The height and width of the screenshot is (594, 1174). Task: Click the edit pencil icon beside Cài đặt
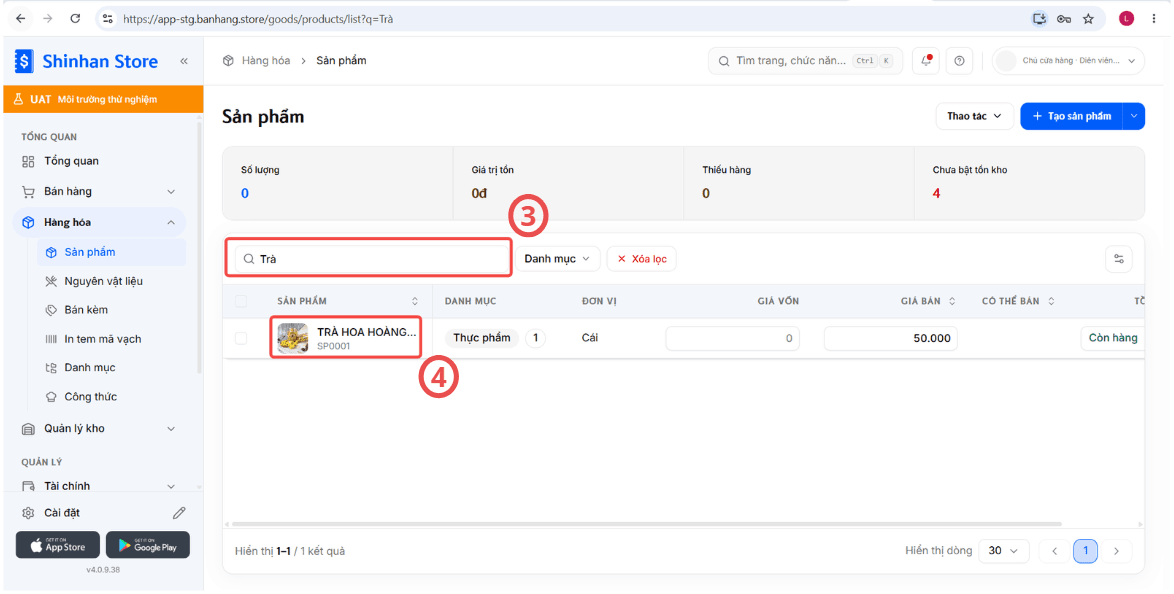pyautogui.click(x=179, y=513)
